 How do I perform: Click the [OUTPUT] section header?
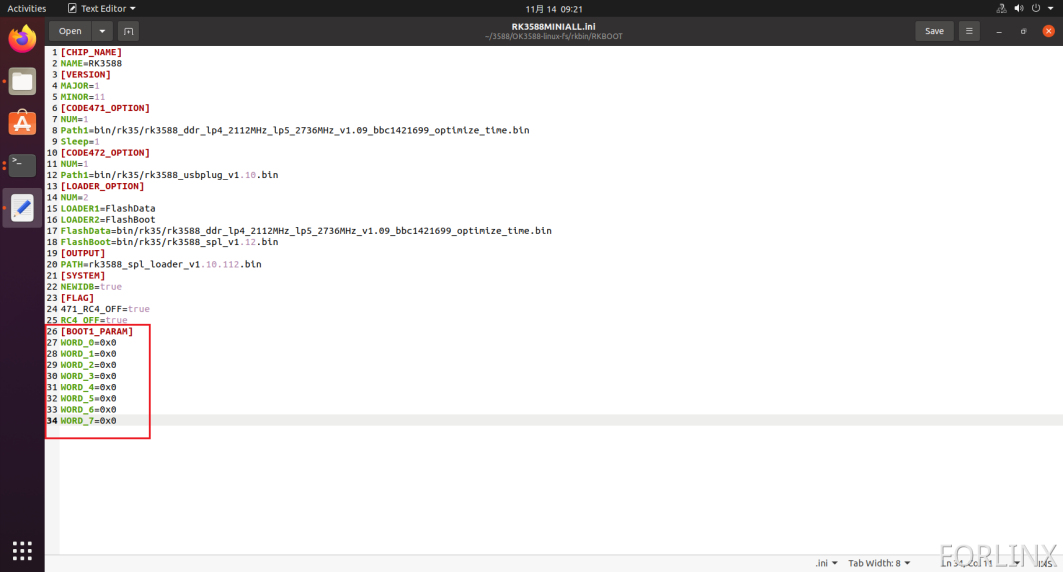83,253
